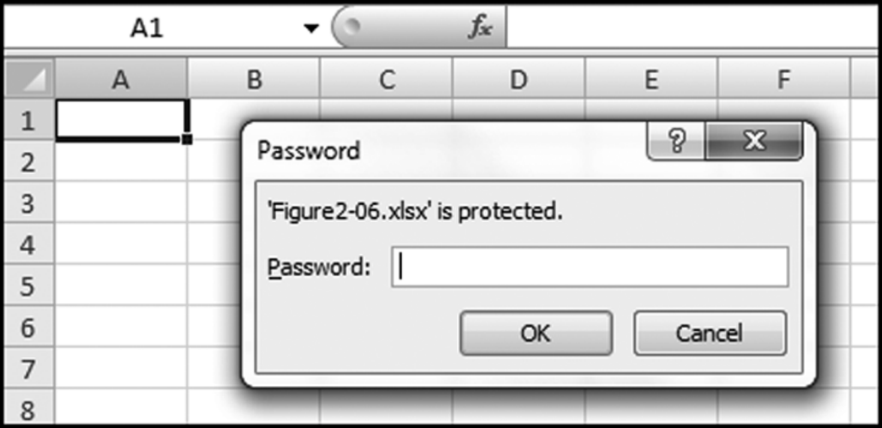Close the Password dialog with the X

[x=755, y=142]
